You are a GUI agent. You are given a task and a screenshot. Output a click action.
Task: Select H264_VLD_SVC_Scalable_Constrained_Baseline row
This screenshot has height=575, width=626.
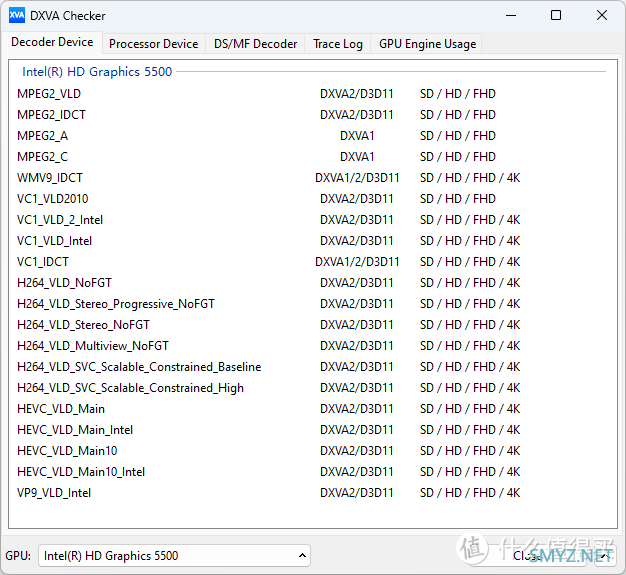point(313,367)
